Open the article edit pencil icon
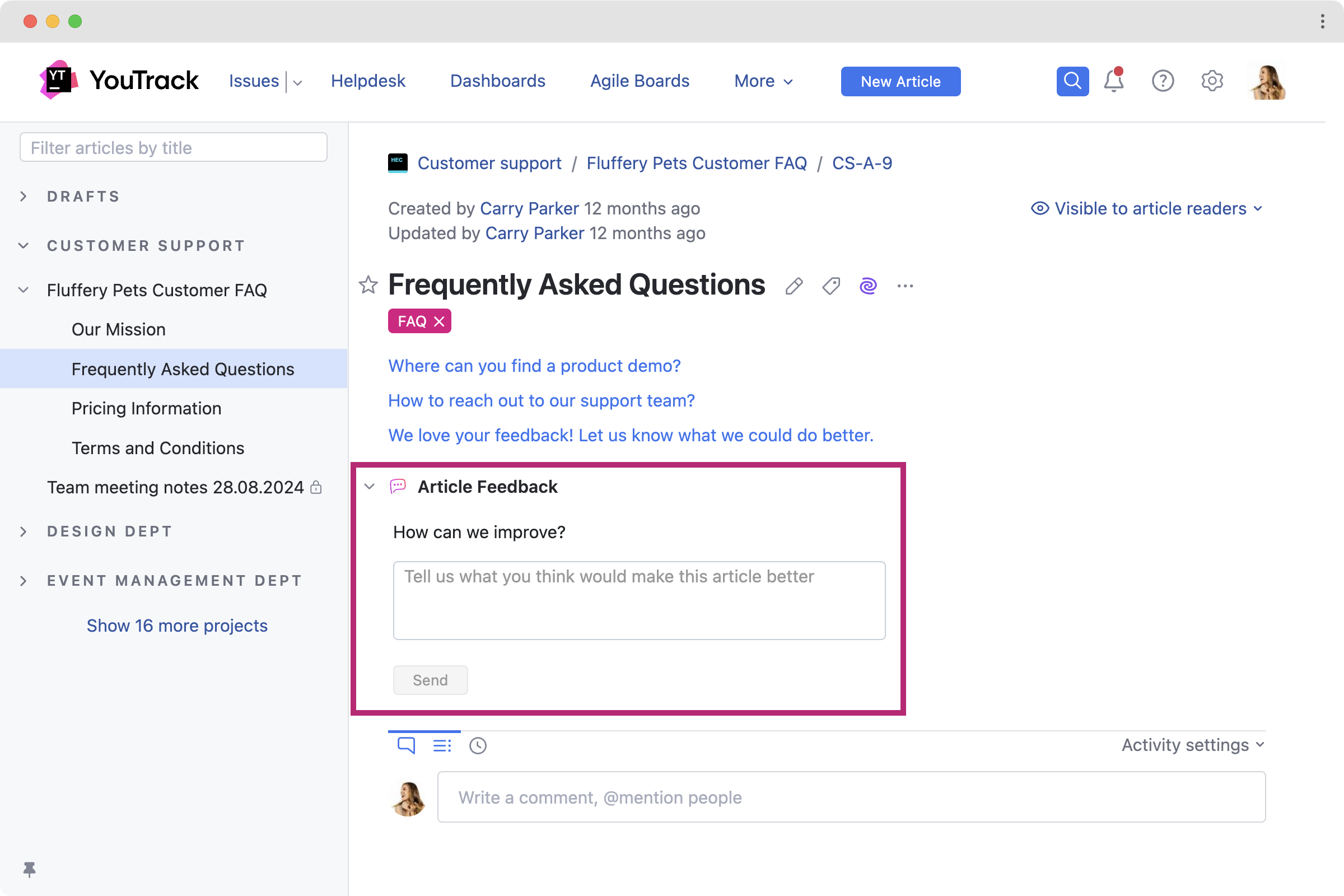 (x=794, y=286)
